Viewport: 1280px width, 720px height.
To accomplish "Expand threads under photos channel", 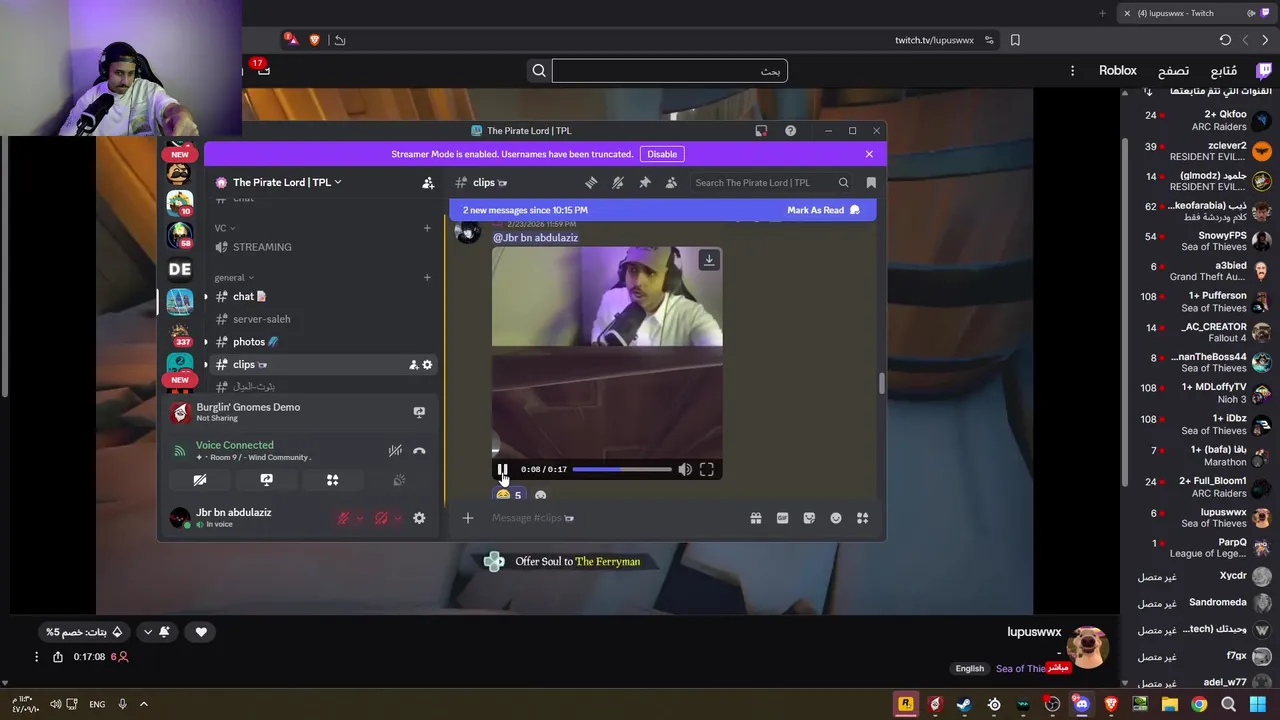I will pos(206,342).
